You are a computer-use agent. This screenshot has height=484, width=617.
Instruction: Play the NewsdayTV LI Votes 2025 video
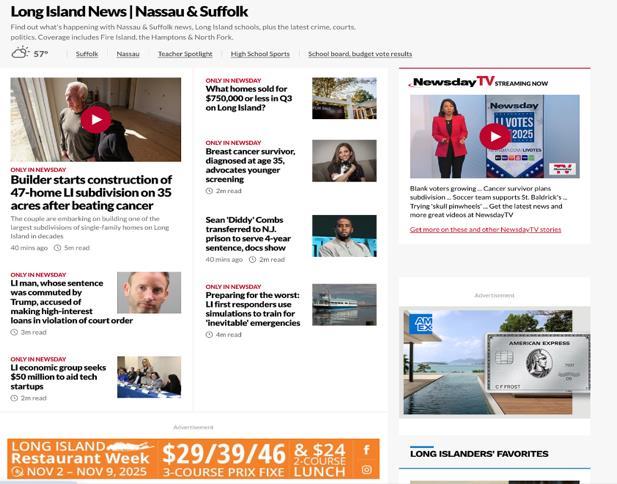tap(495, 137)
